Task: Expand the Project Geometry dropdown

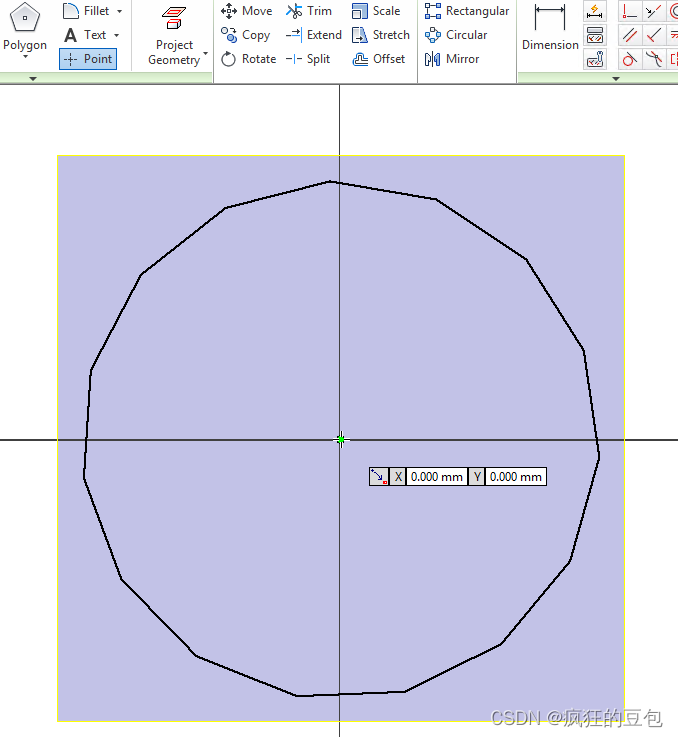Action: [206, 54]
